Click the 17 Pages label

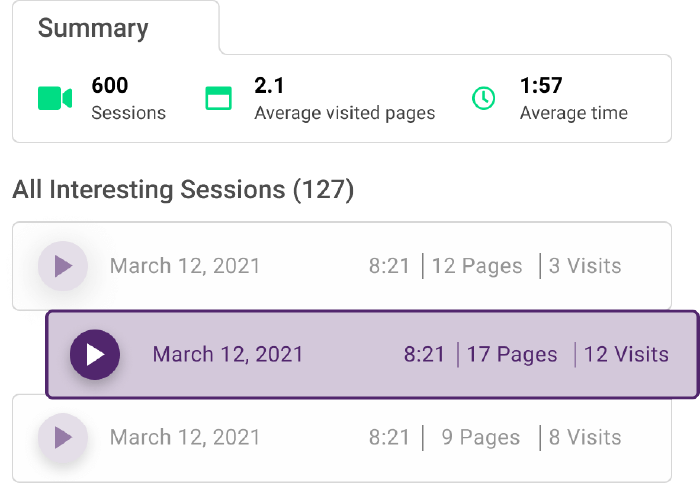512,354
